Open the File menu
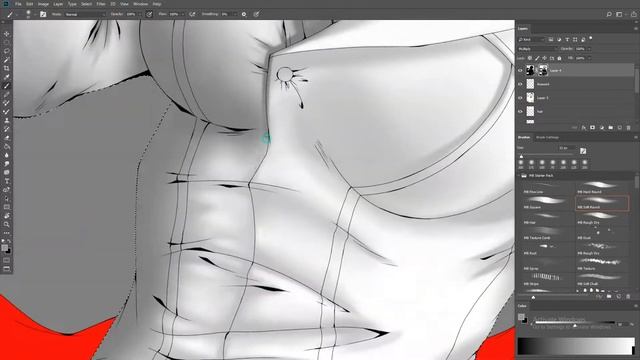The image size is (640, 360). click(18, 4)
